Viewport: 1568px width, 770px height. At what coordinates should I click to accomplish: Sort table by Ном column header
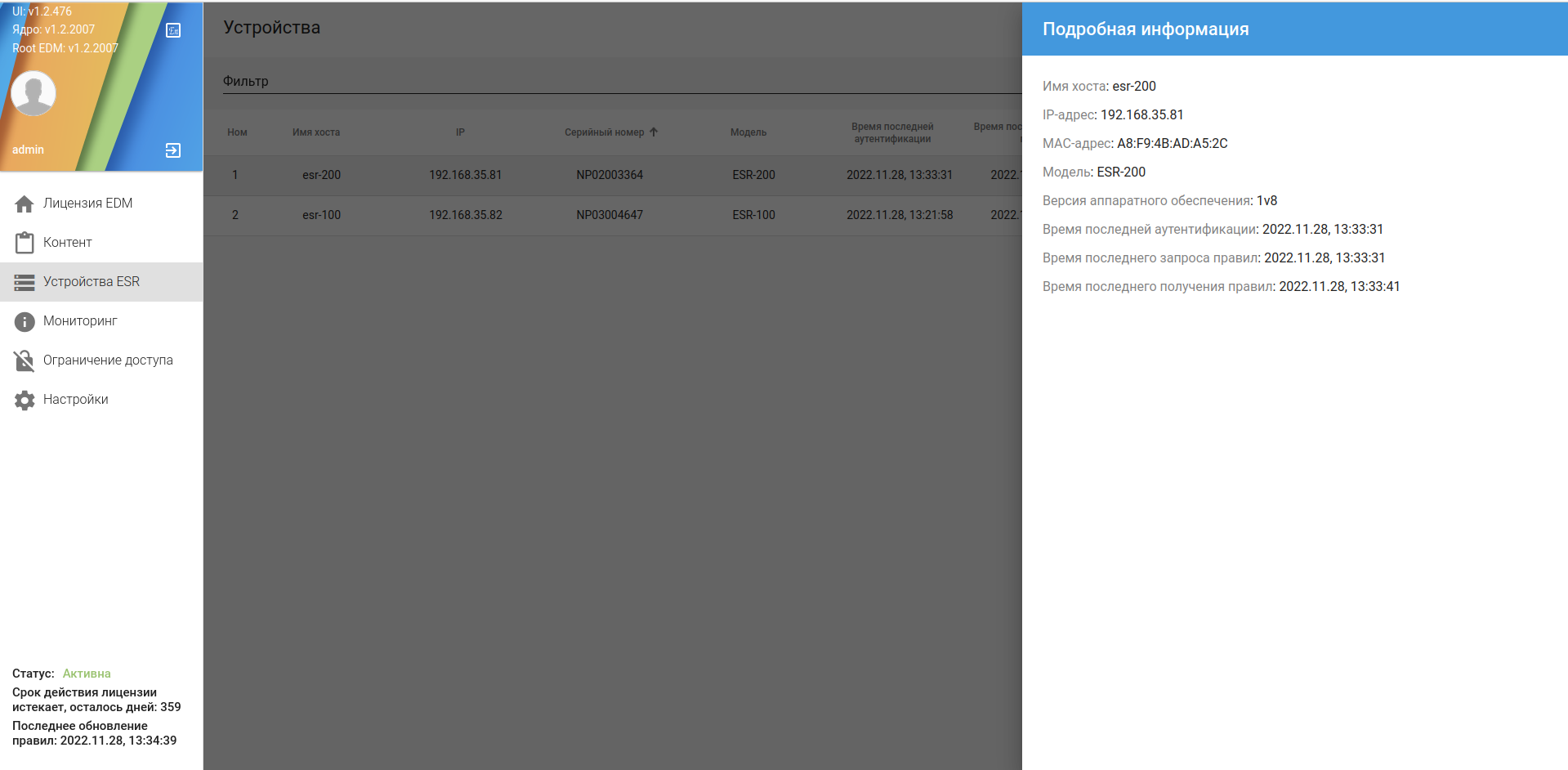pos(237,132)
